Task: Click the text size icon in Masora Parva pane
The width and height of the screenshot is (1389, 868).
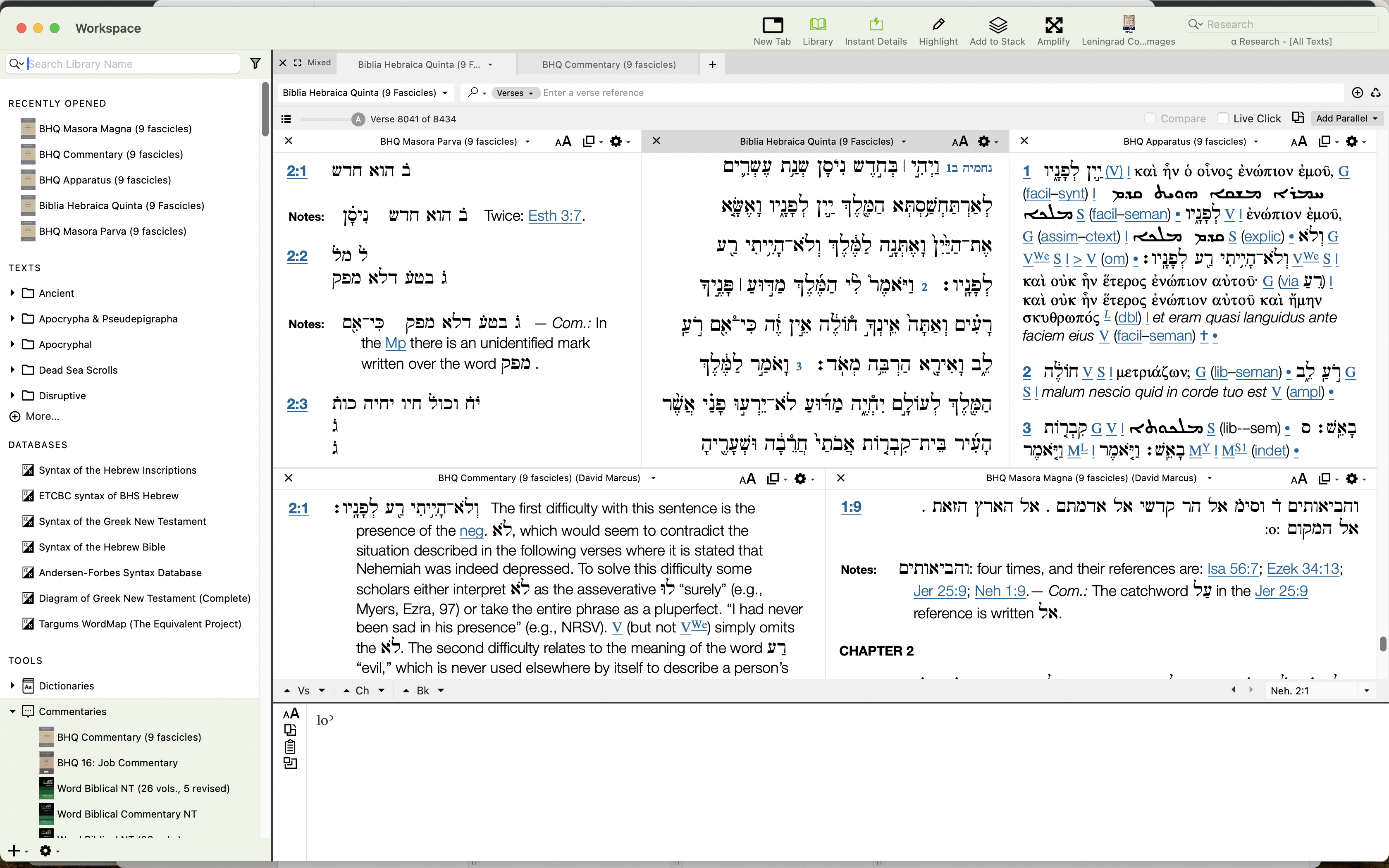Action: pyautogui.click(x=563, y=141)
